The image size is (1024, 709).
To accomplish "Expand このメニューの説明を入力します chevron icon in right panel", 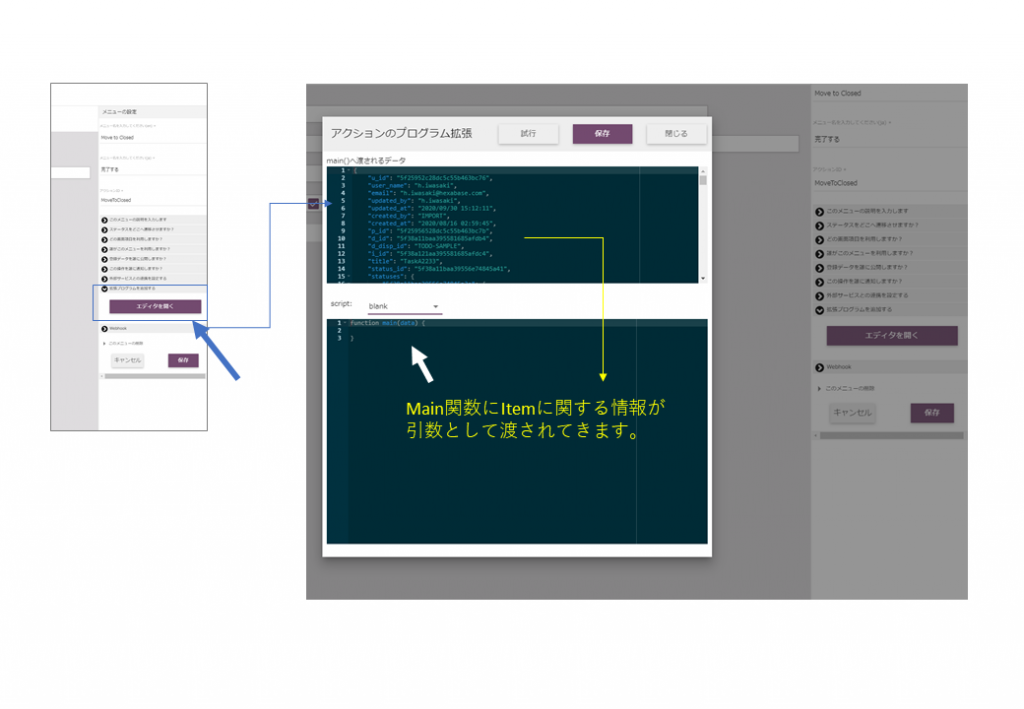I will tap(820, 211).
